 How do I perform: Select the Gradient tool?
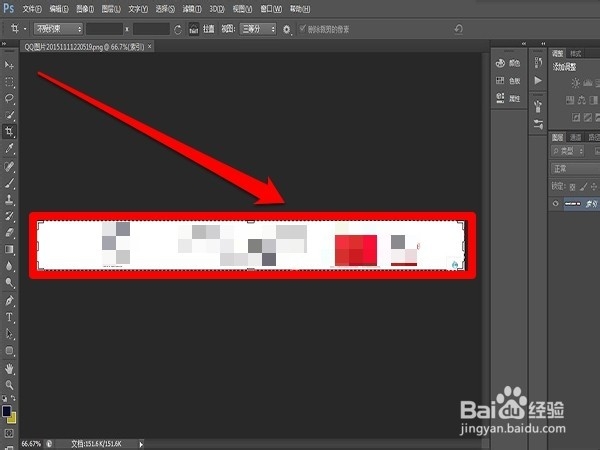(9, 249)
